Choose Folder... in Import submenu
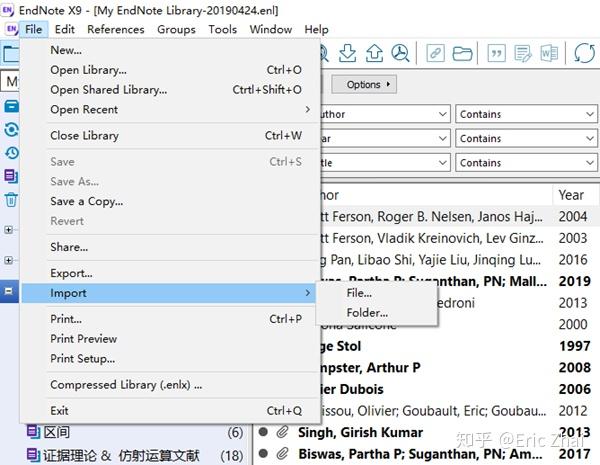 point(377,313)
